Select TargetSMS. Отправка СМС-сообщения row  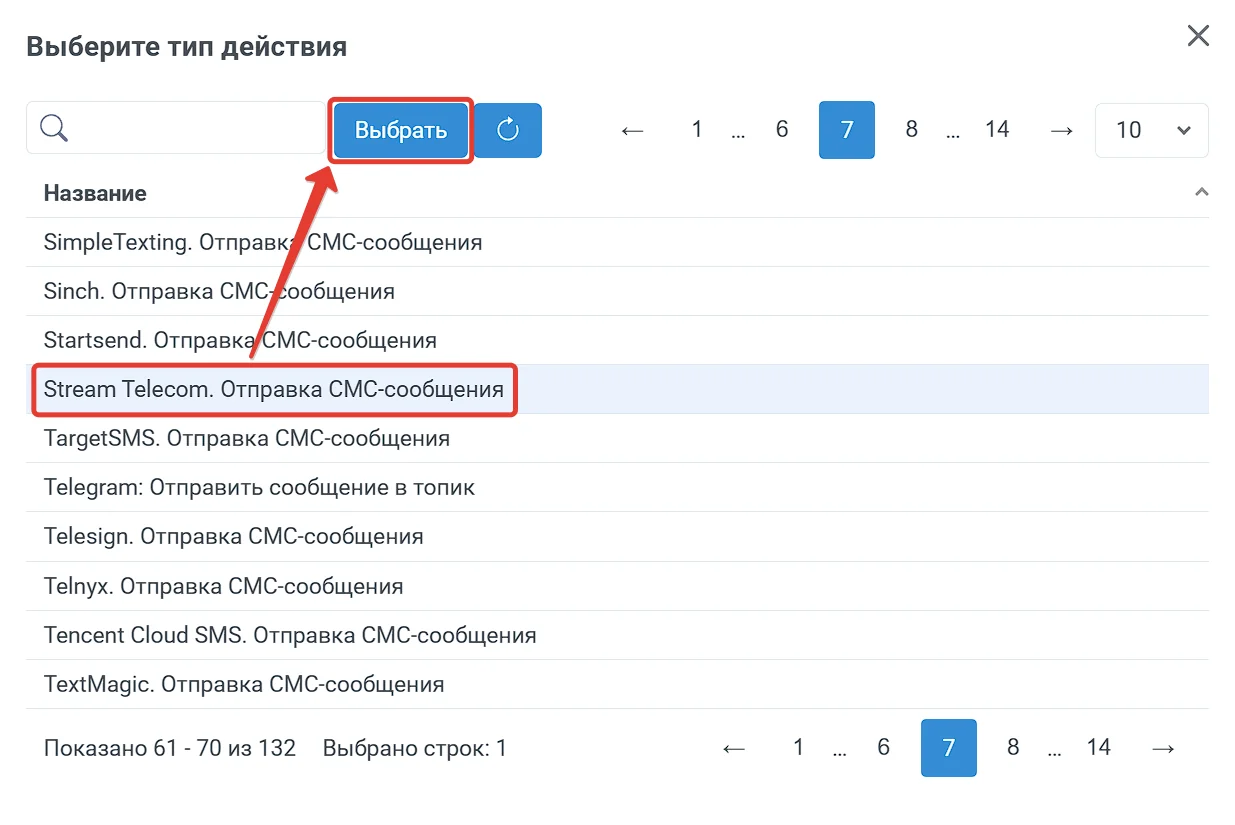(617, 438)
